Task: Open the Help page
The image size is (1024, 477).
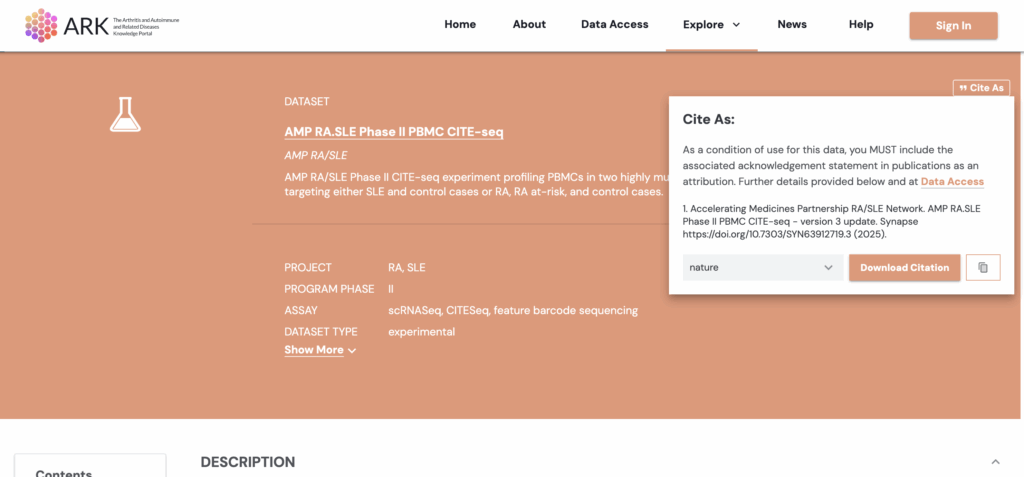Action: tap(860, 25)
